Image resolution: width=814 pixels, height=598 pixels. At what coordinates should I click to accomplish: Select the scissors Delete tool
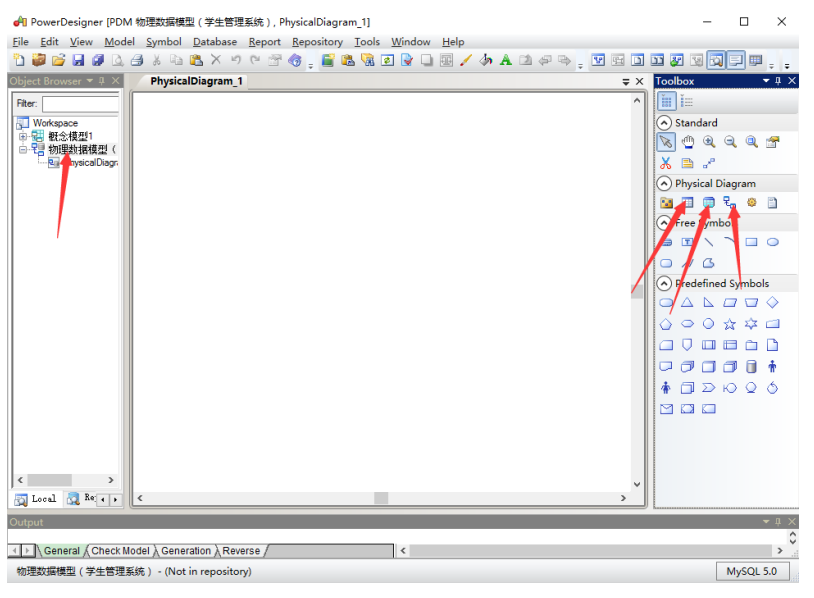point(666,163)
